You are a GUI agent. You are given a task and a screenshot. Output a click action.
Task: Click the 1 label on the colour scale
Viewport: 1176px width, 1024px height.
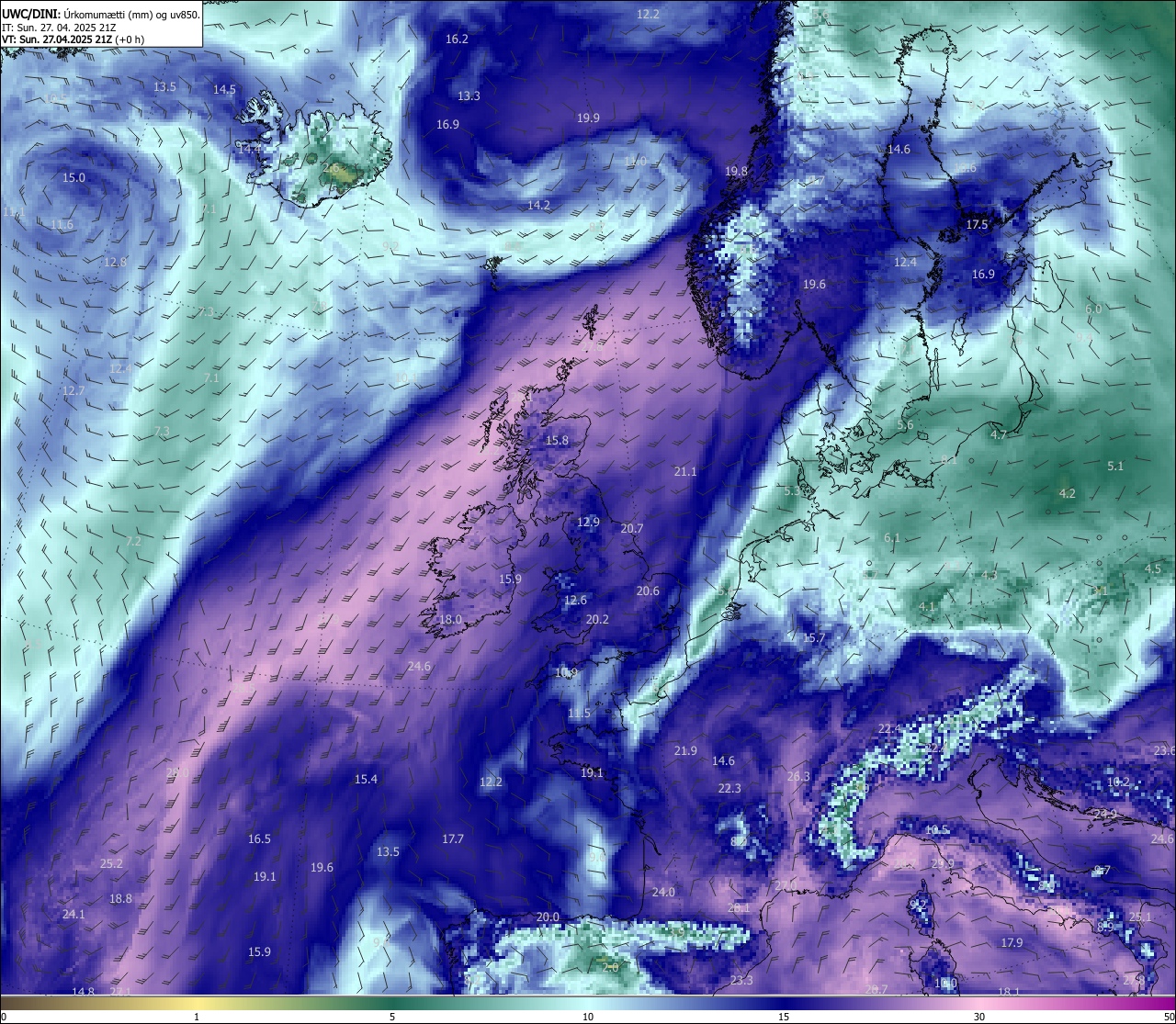tap(197, 1017)
